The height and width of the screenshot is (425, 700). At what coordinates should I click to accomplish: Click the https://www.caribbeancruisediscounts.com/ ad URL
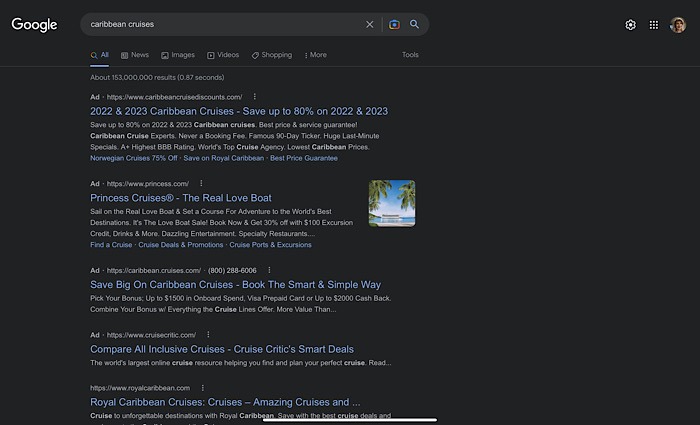[175, 97]
